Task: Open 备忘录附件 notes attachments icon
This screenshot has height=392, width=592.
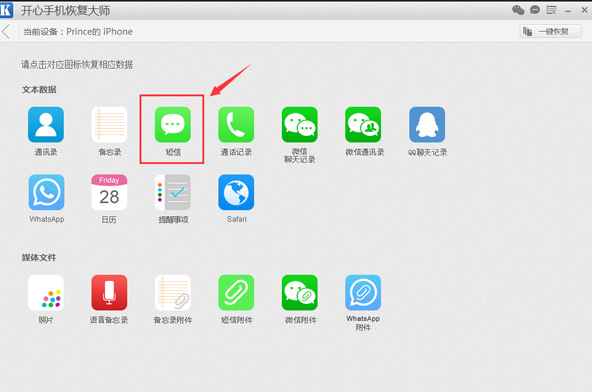Action: point(173,293)
